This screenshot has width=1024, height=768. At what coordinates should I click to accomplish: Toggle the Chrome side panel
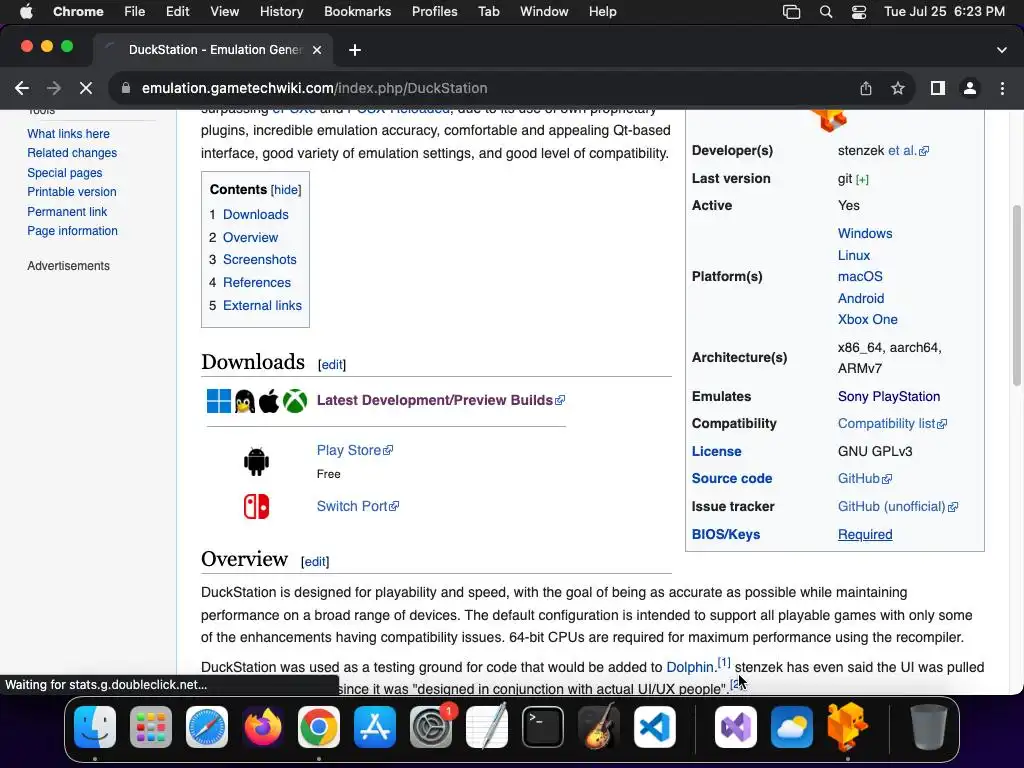938,88
